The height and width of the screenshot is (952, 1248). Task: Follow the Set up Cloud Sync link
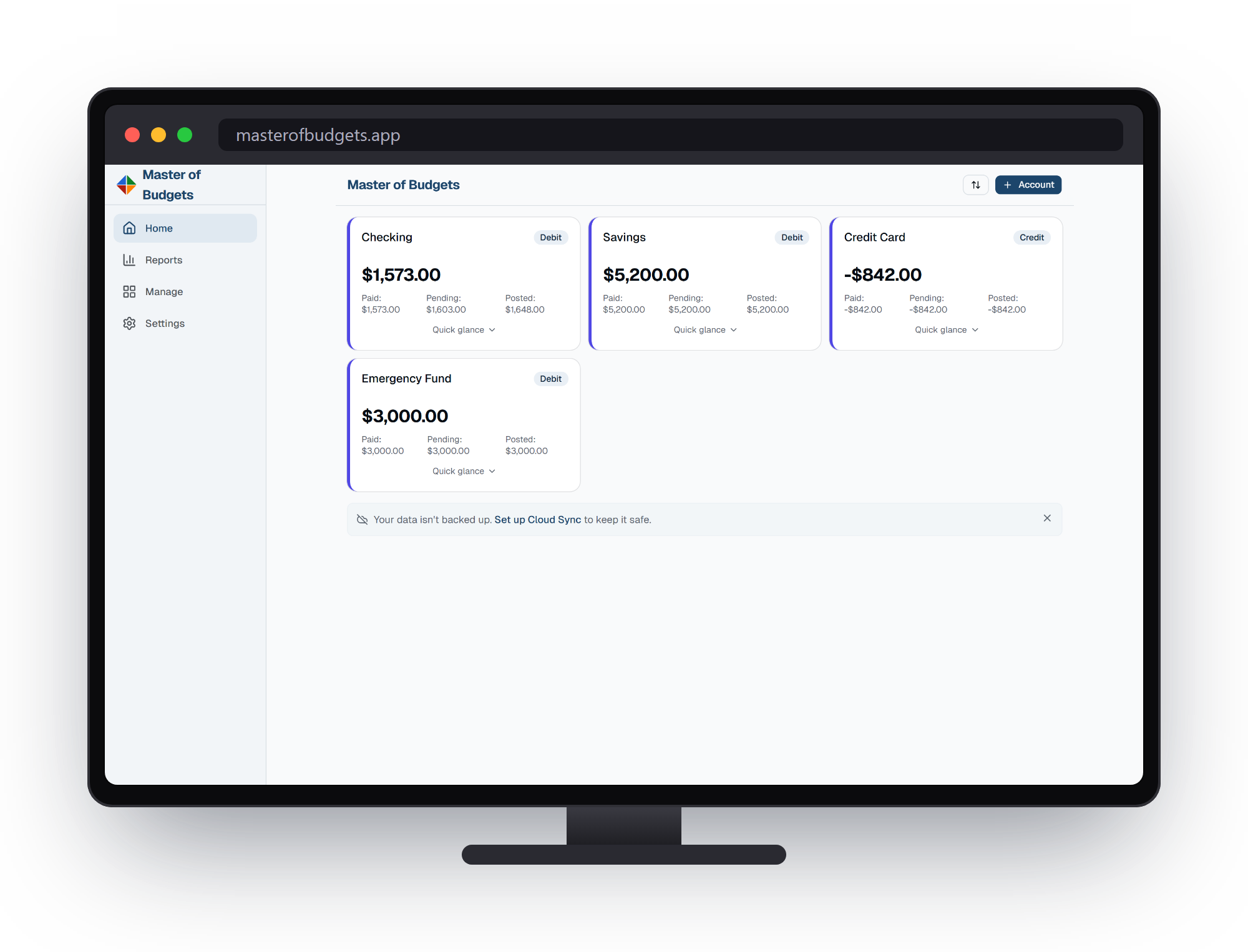click(537, 520)
